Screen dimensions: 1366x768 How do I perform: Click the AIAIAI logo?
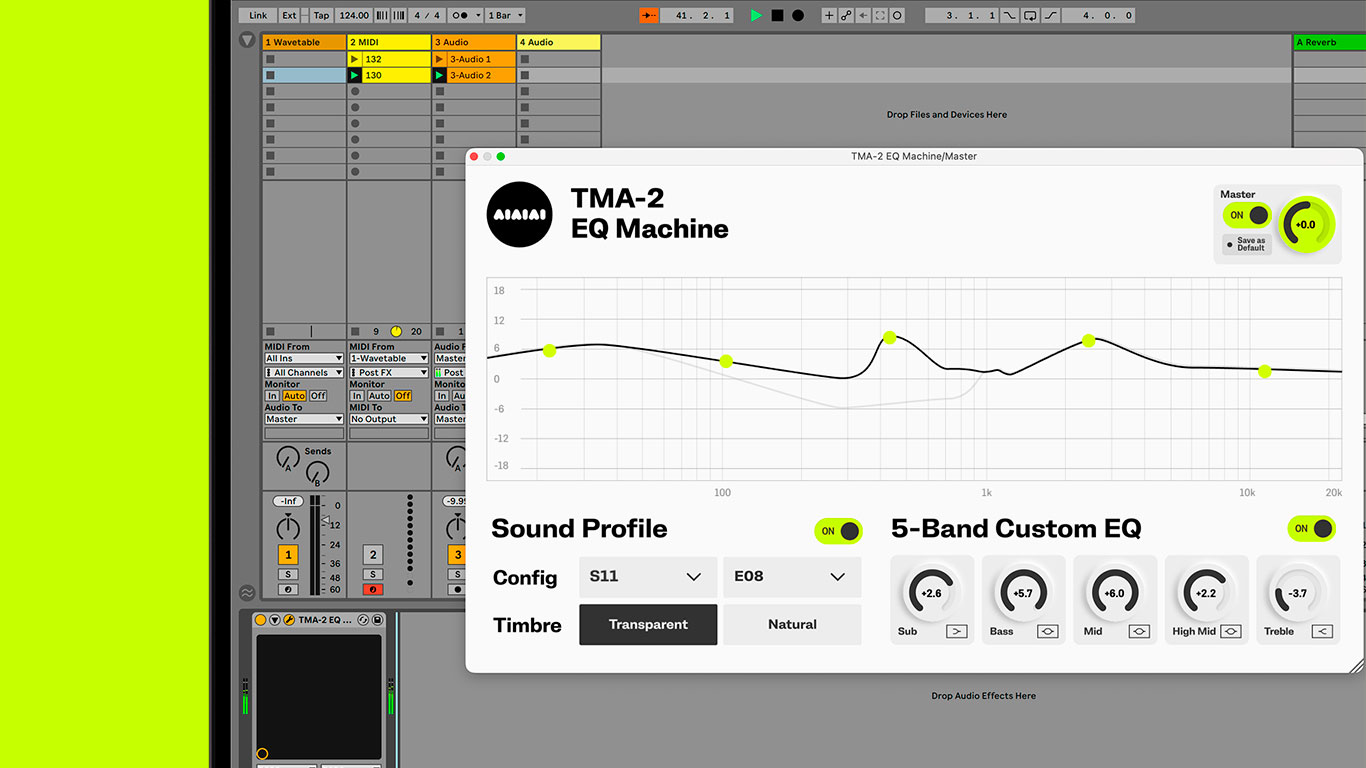click(x=519, y=215)
